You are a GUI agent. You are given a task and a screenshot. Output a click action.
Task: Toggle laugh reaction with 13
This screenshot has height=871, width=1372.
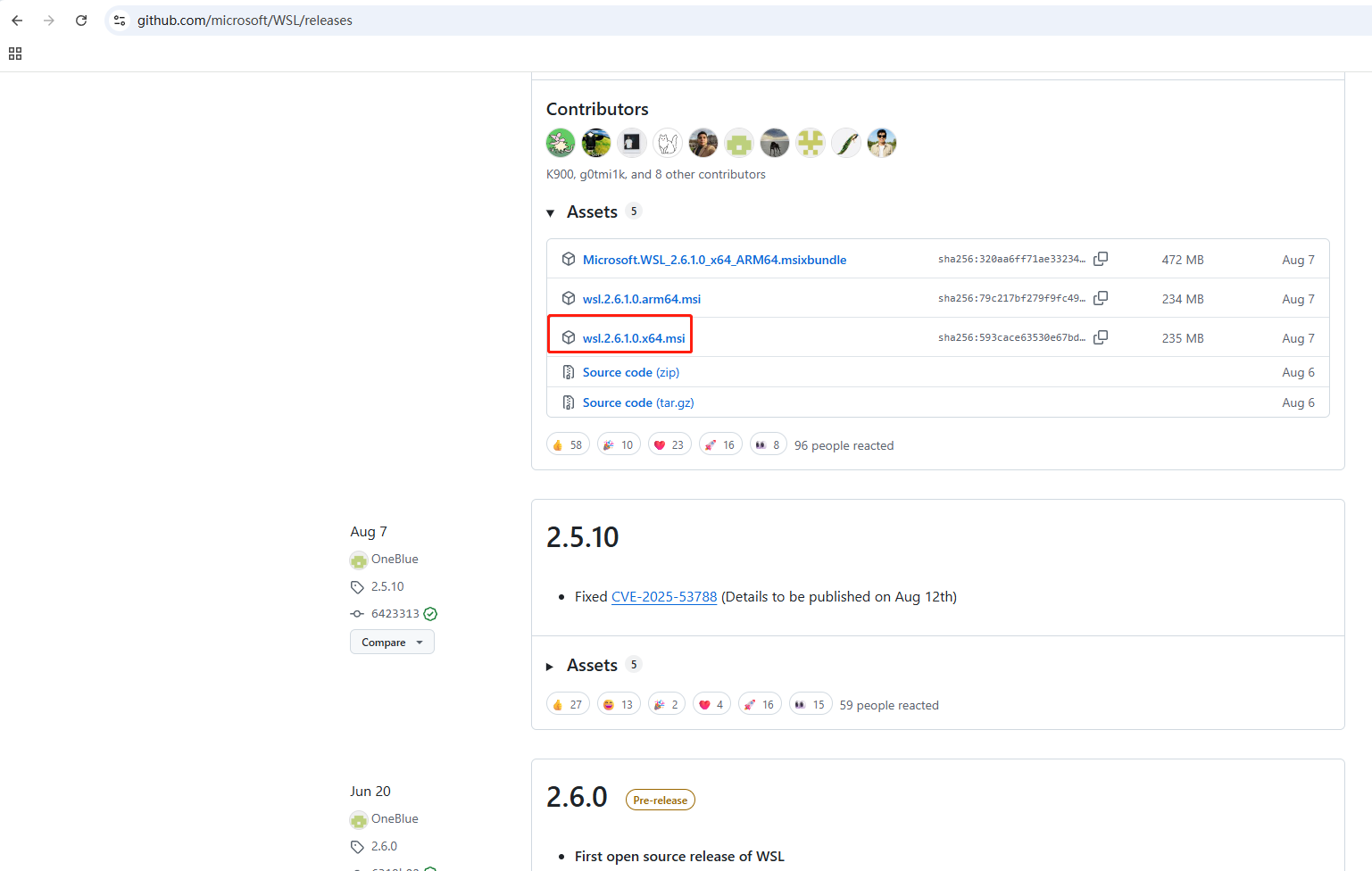[x=619, y=704]
